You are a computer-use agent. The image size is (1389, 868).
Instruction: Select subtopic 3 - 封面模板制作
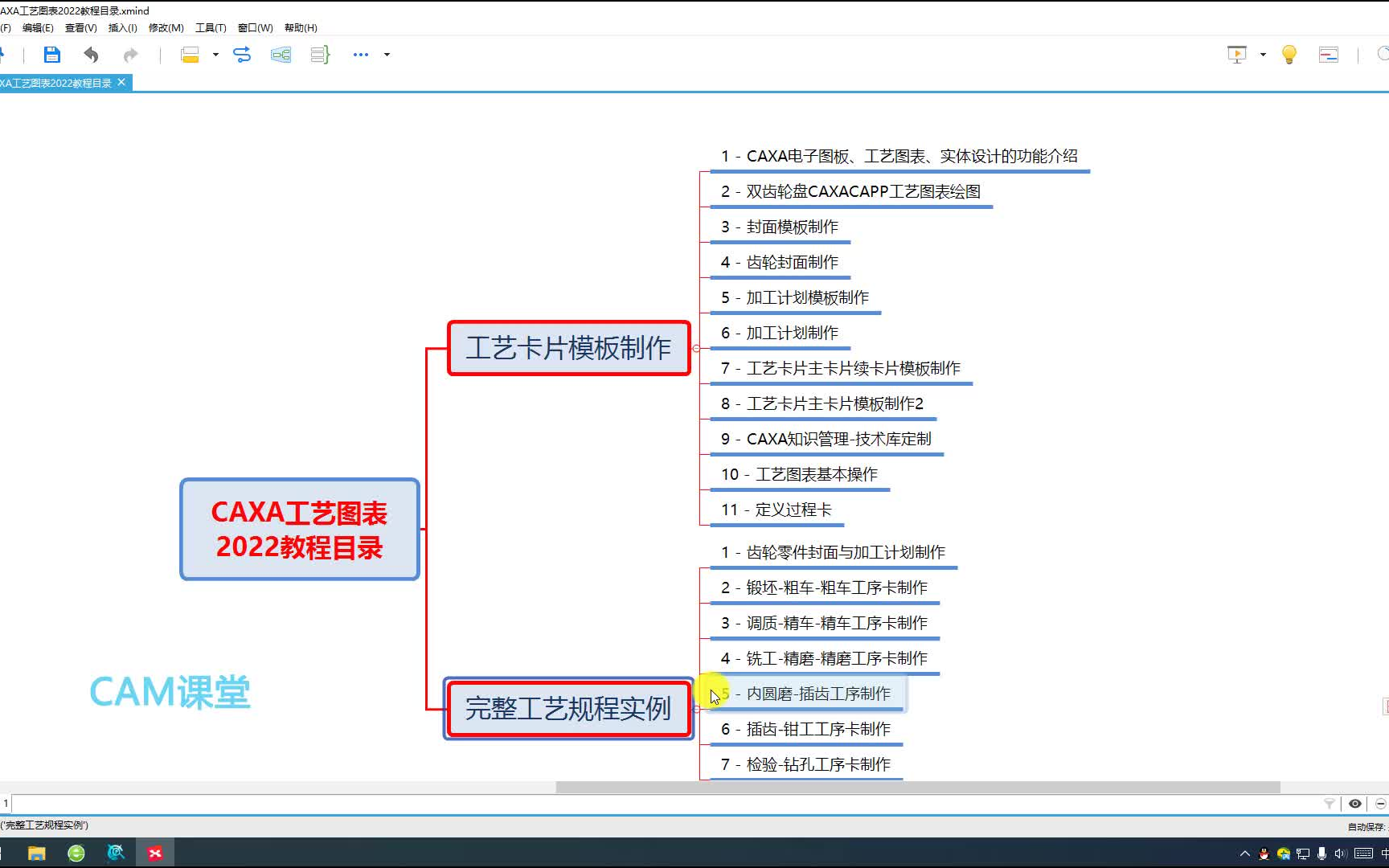click(780, 227)
